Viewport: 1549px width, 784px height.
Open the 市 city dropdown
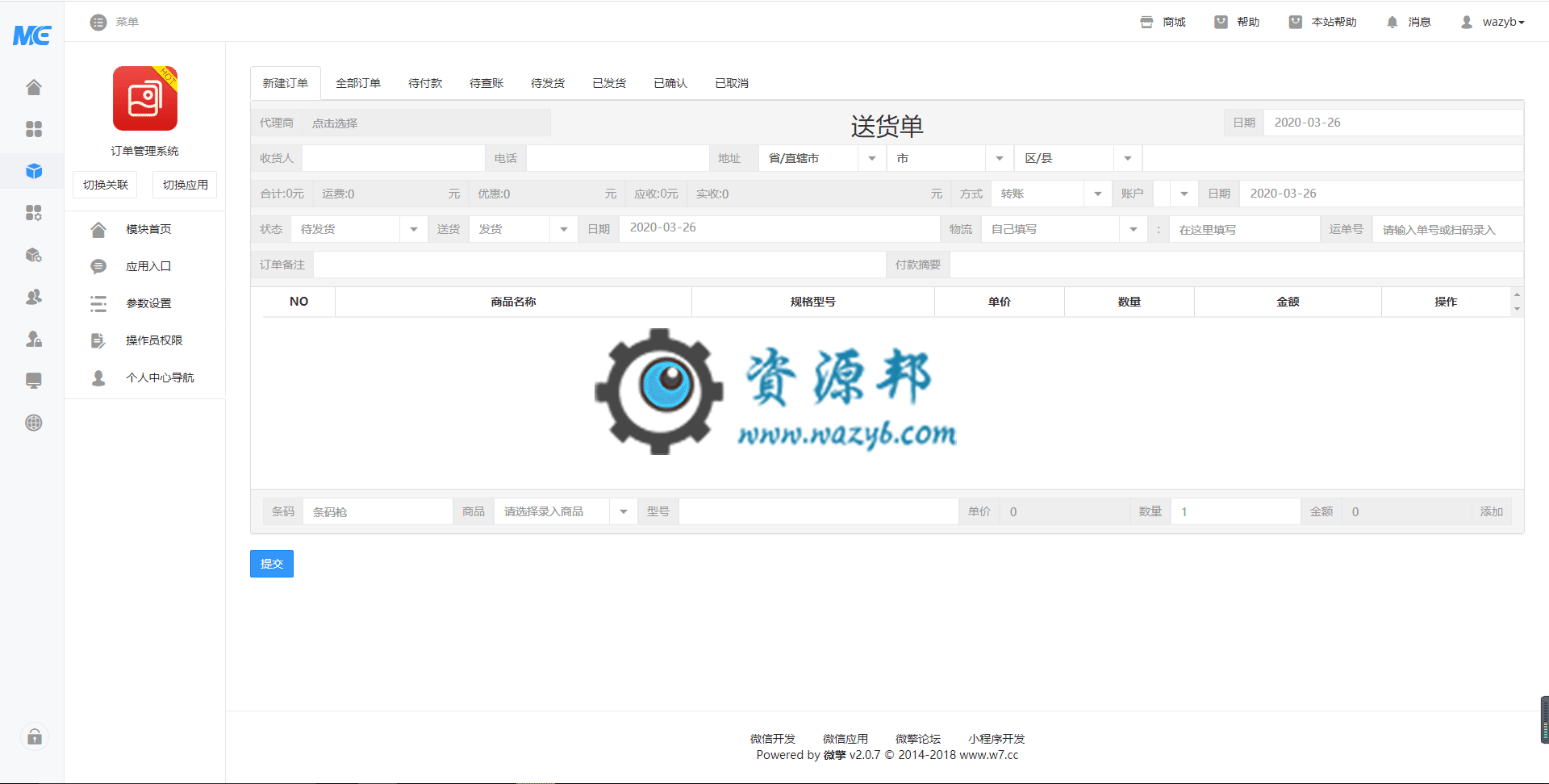[x=950, y=159]
